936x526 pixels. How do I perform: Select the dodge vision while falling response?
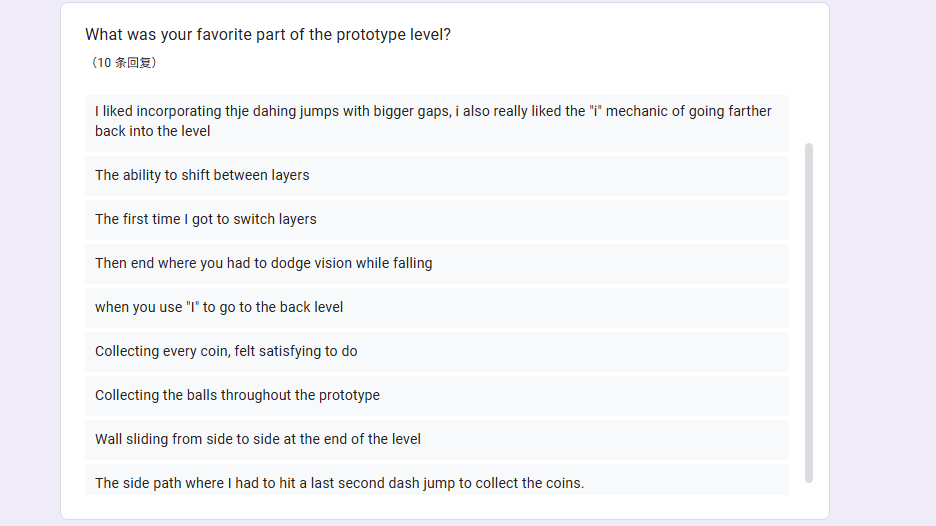click(x=264, y=263)
